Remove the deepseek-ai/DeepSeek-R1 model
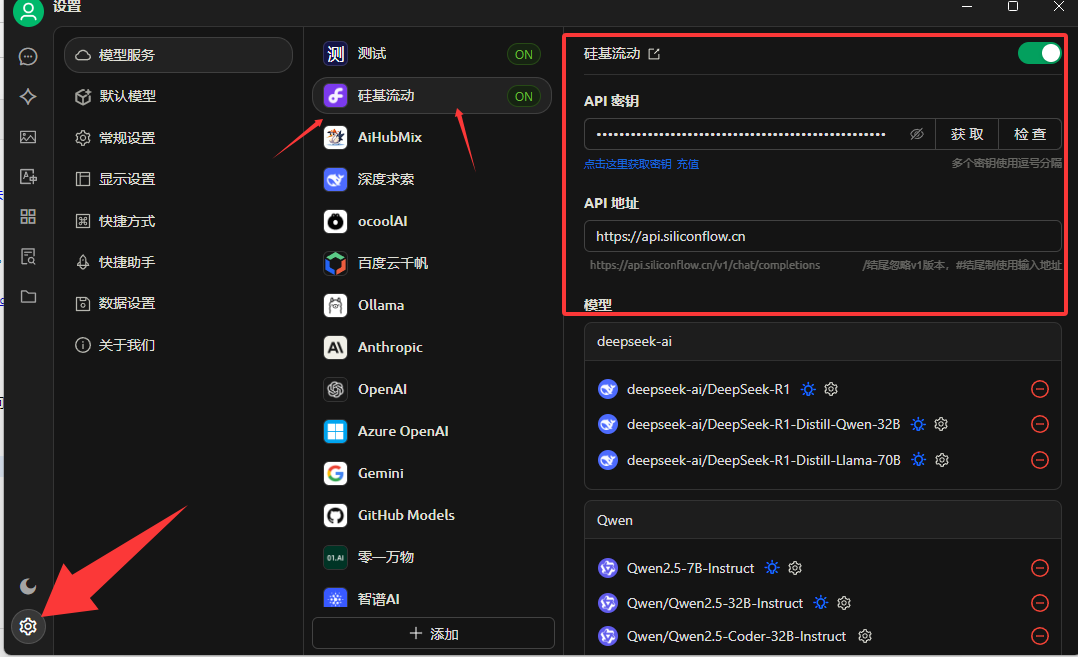1078x657 pixels. 1040,389
